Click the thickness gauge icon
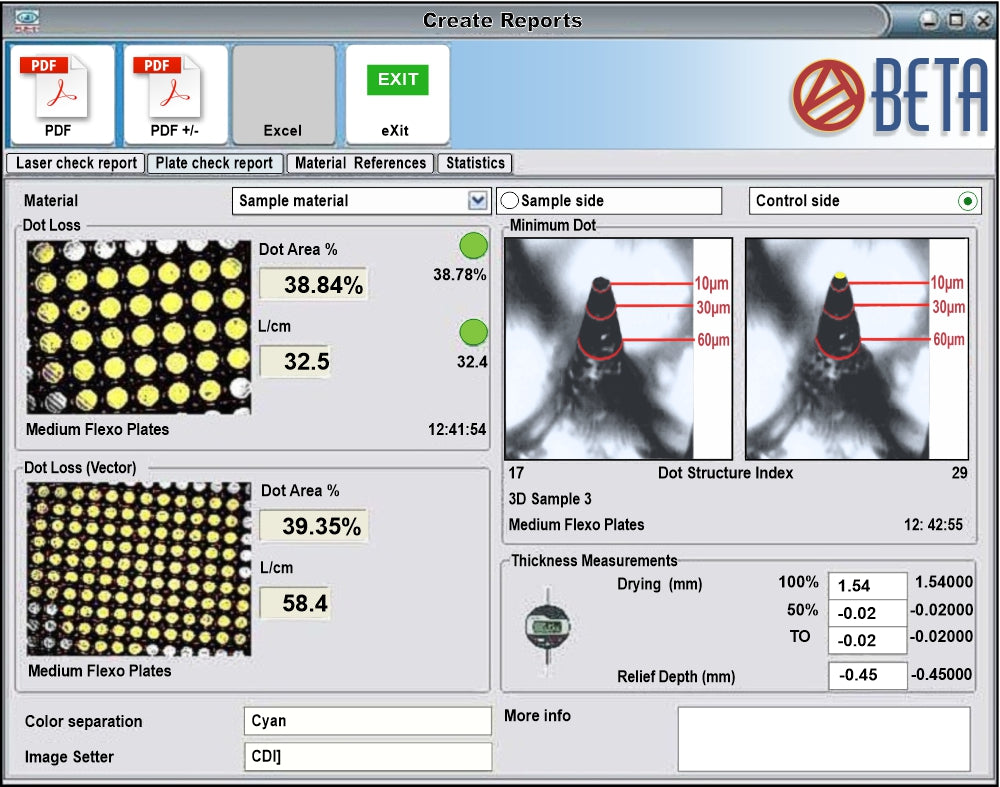The height and width of the screenshot is (787, 1000). (x=547, y=626)
